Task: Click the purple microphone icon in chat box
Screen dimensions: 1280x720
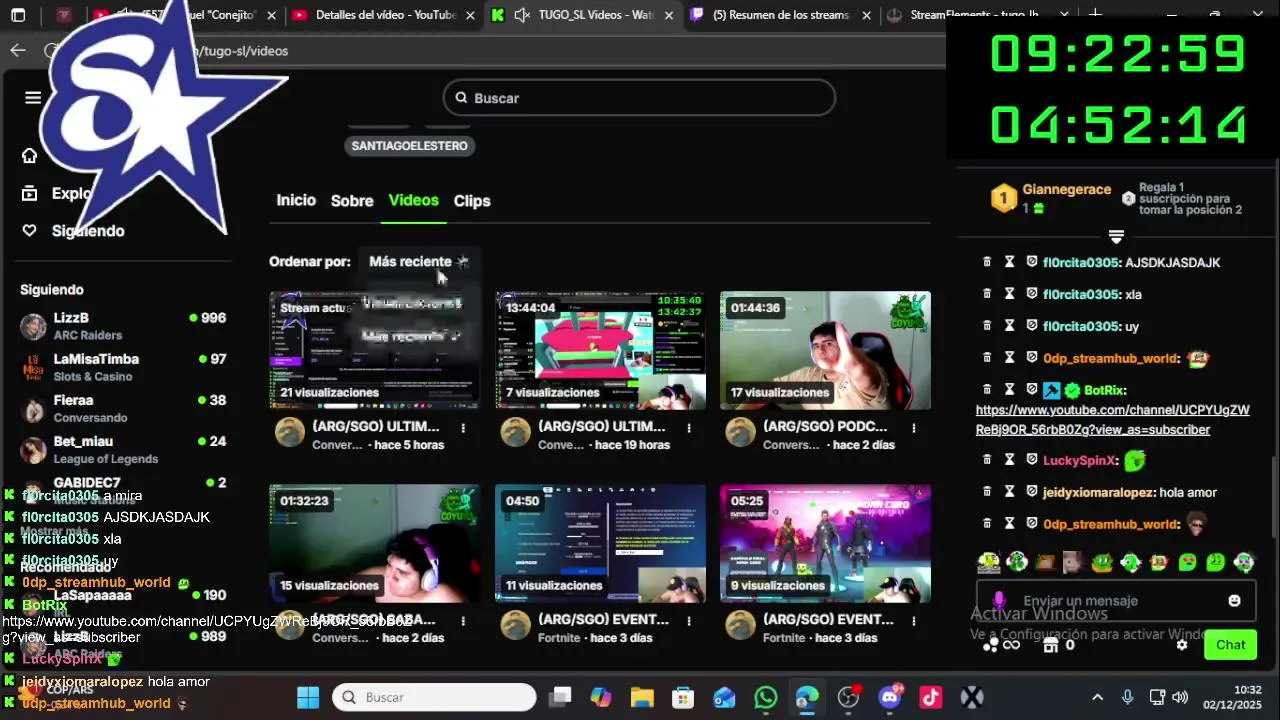Action: click(x=998, y=601)
